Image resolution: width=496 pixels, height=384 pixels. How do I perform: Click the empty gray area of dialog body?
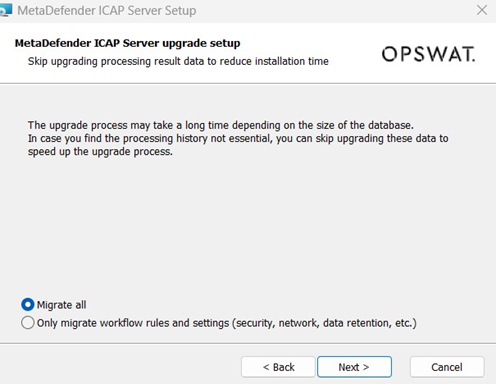point(248,227)
